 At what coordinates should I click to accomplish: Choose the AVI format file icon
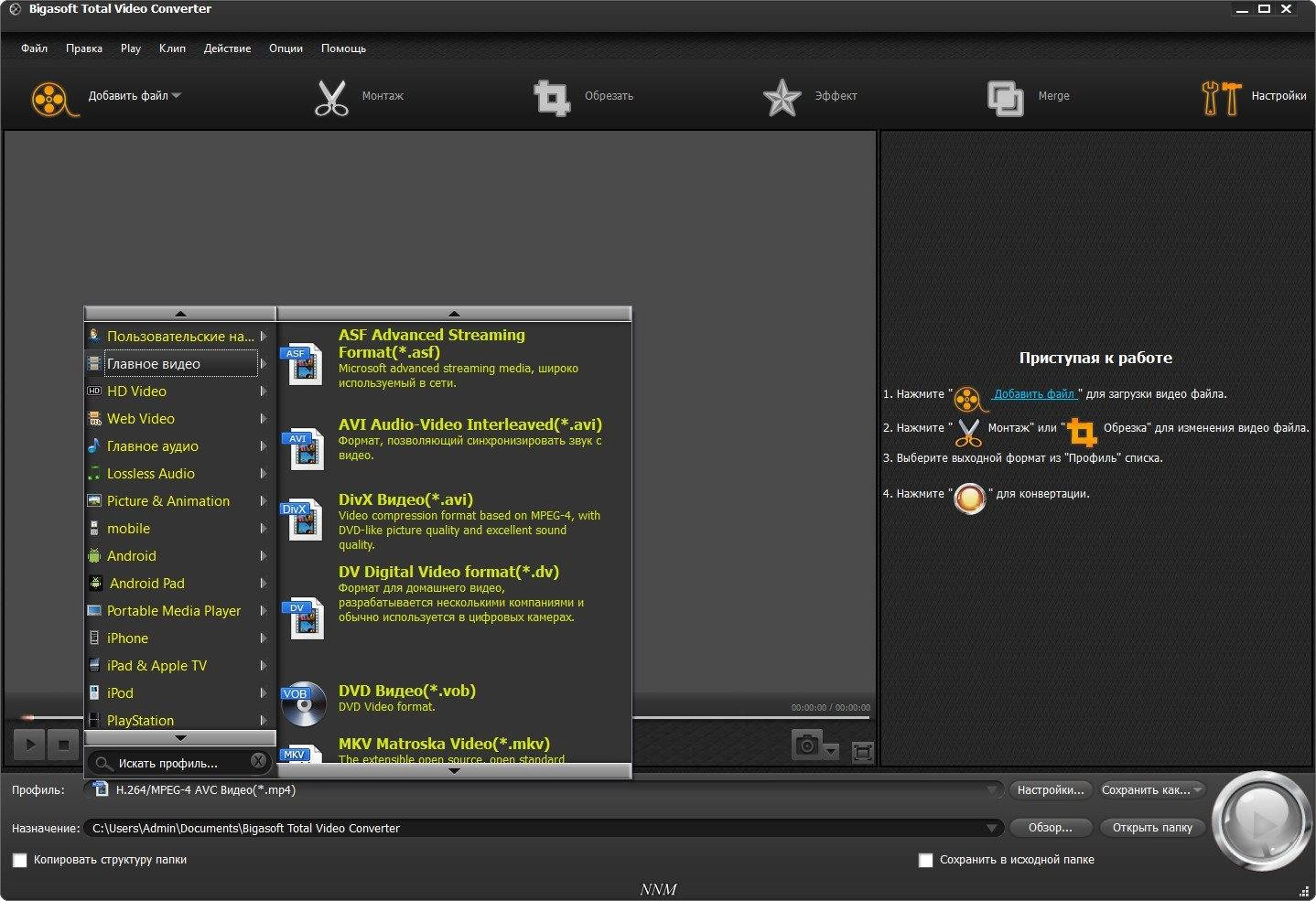point(305,449)
